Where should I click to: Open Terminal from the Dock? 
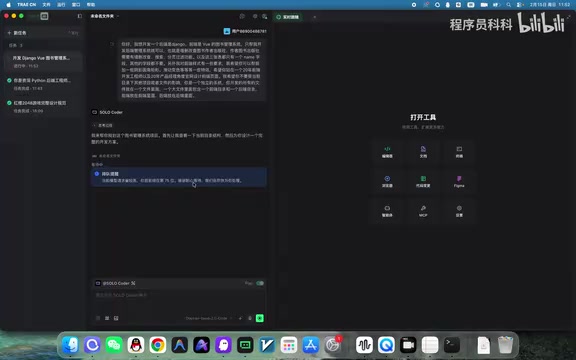pyautogui.click(x=451, y=345)
